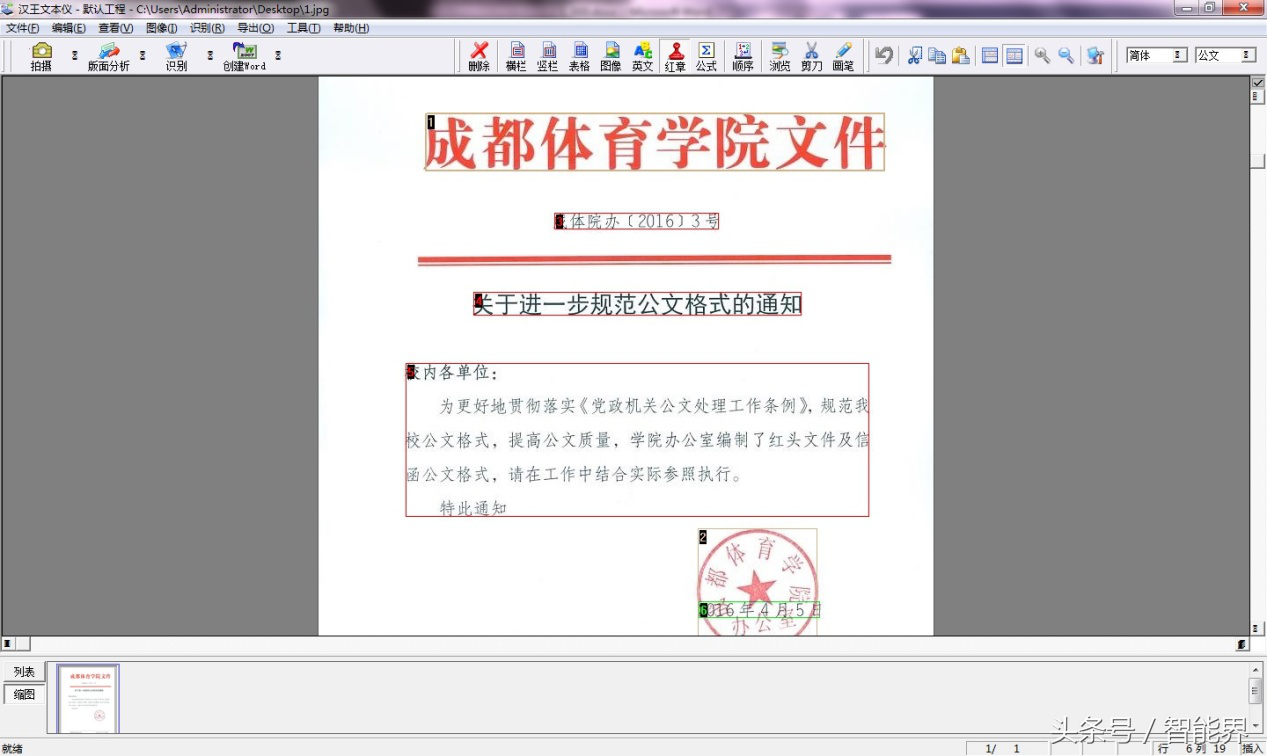Select the page 1 thumbnail
This screenshot has height=756, width=1267.
[88, 699]
